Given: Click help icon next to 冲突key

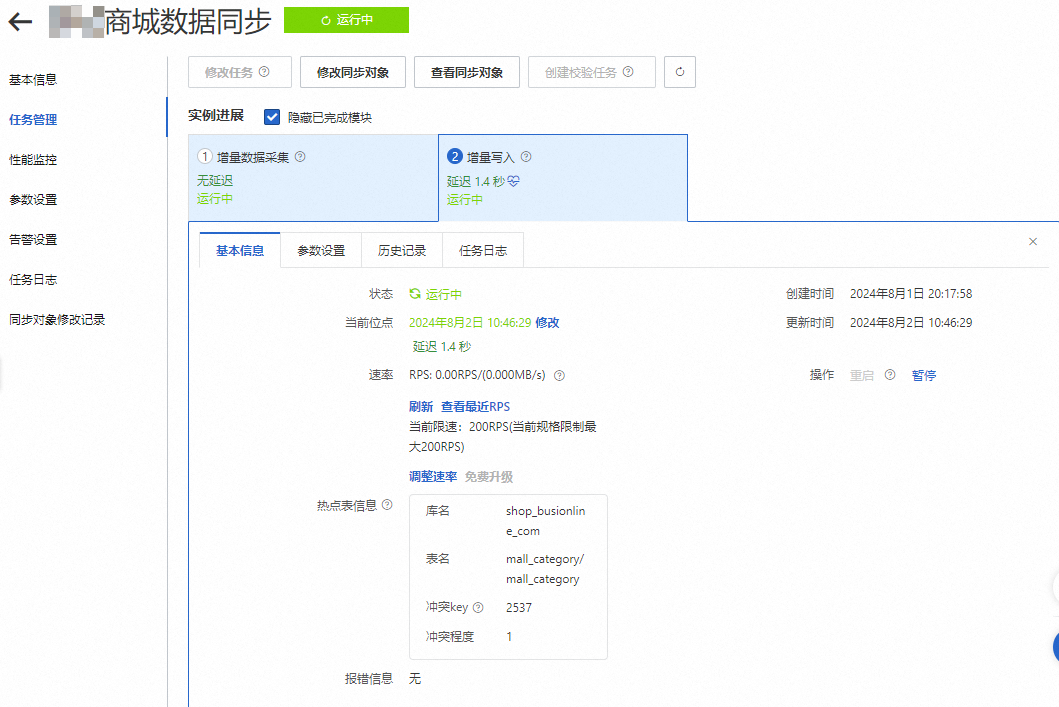Looking at the screenshot, I should click(478, 607).
